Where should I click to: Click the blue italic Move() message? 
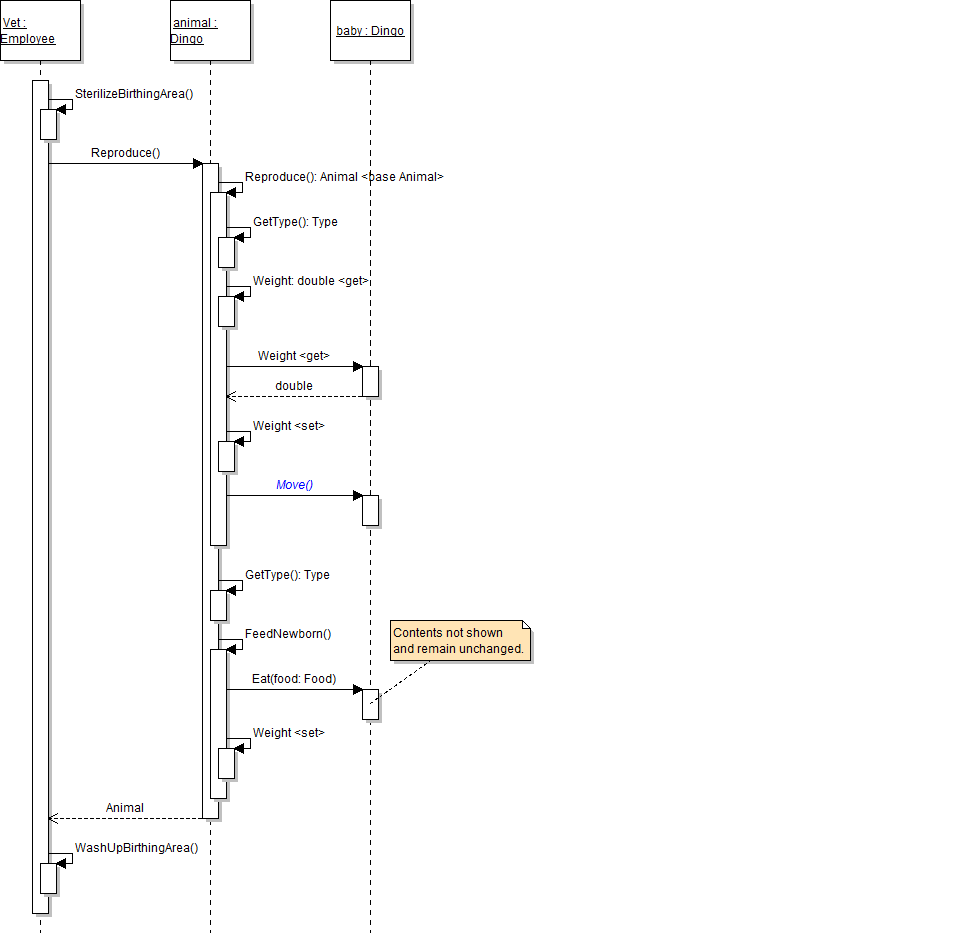pyautogui.click(x=295, y=485)
